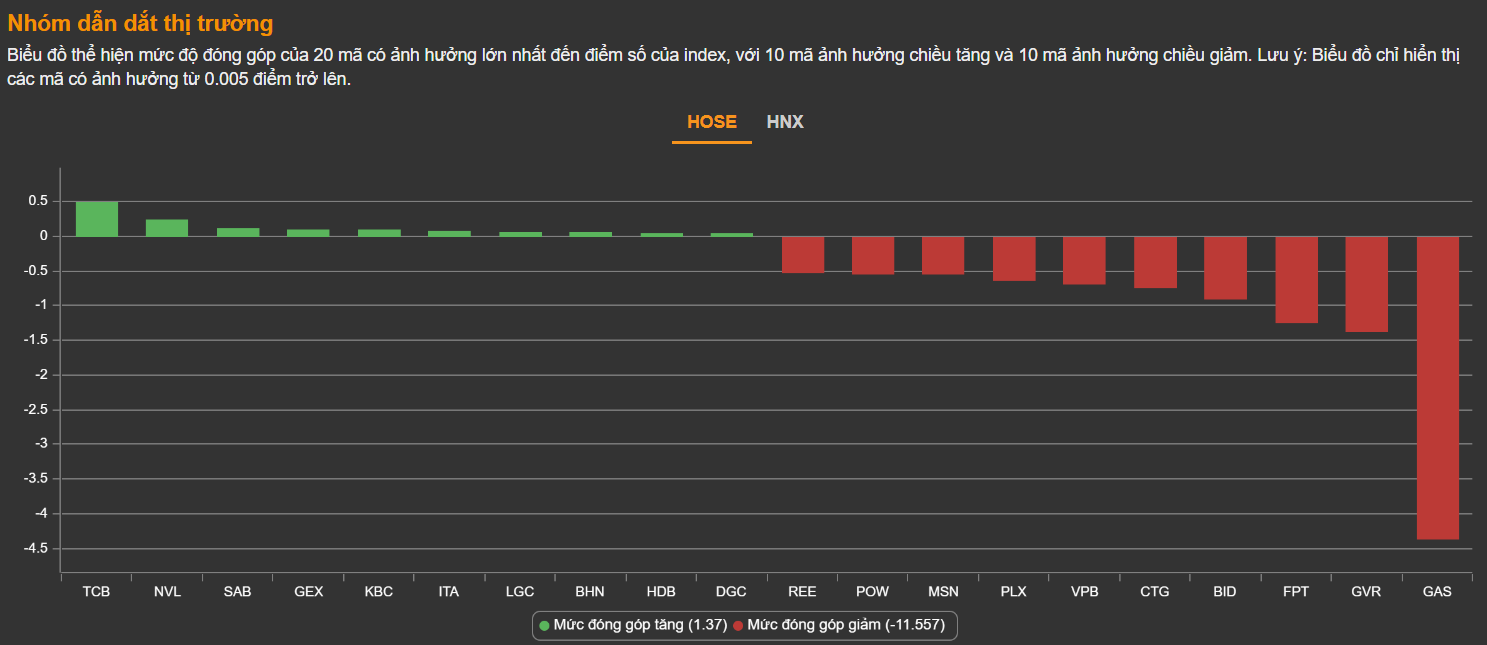Screen dimensions: 1487x645
Task: Switch to the HNX tab
Action: [785, 122]
